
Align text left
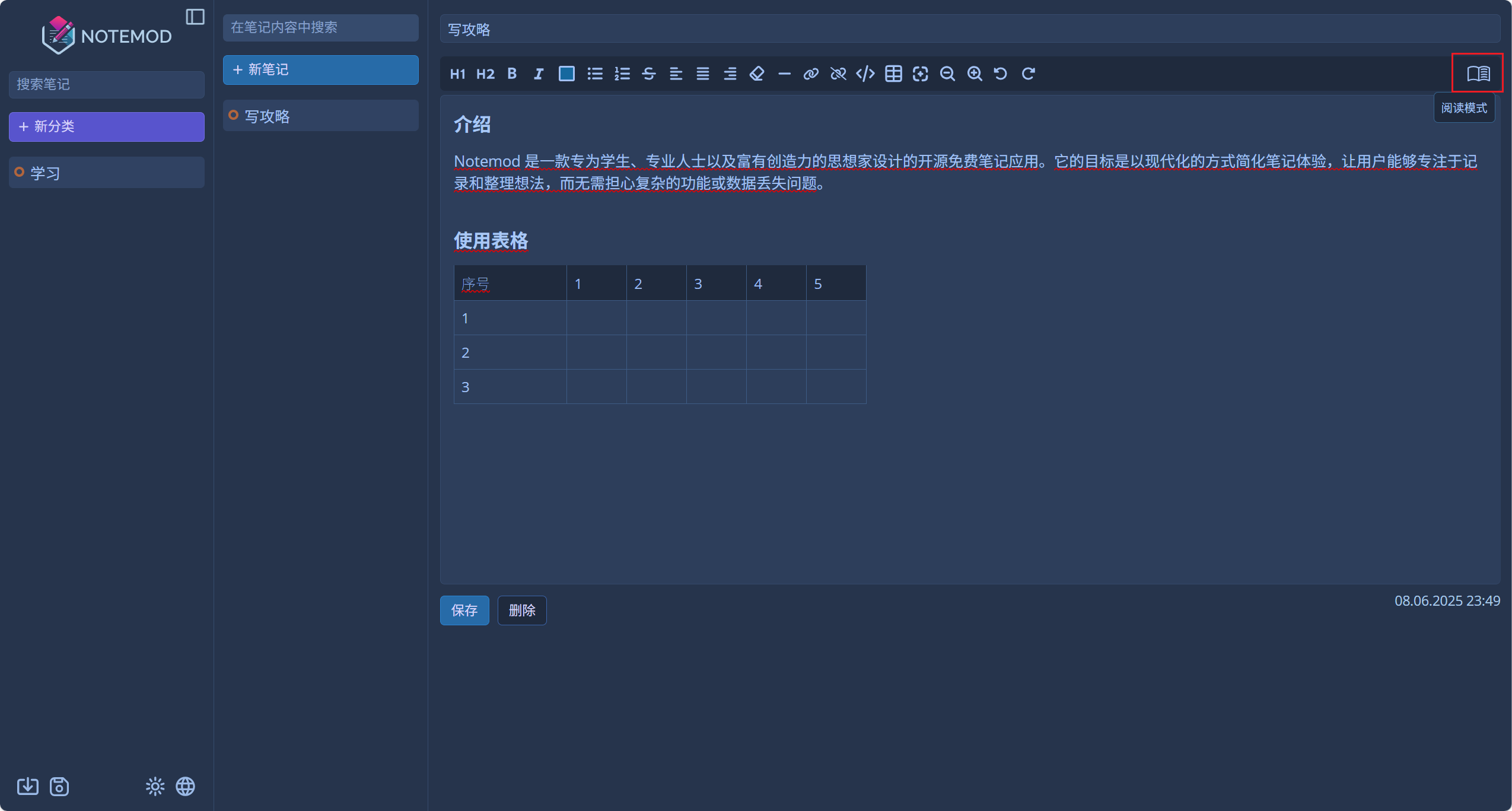pyautogui.click(x=676, y=74)
